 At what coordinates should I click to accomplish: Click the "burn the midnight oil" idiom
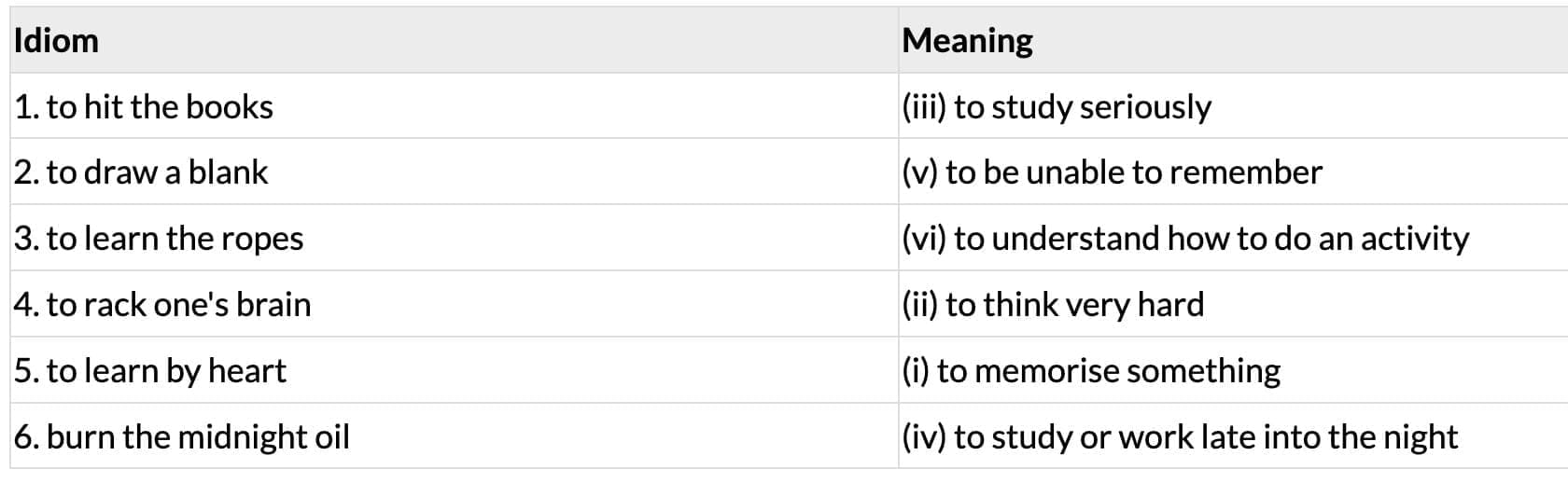point(198,437)
